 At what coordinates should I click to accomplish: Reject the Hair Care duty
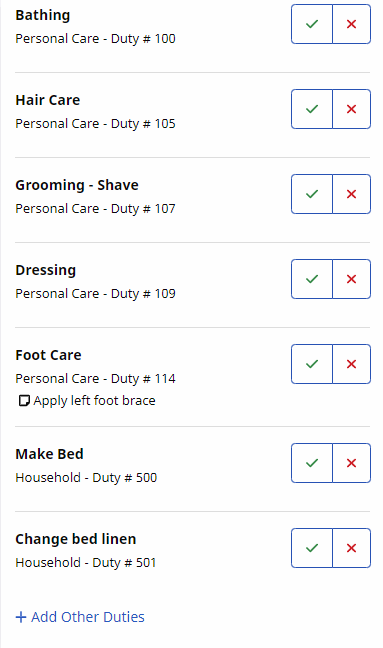pyautogui.click(x=352, y=109)
